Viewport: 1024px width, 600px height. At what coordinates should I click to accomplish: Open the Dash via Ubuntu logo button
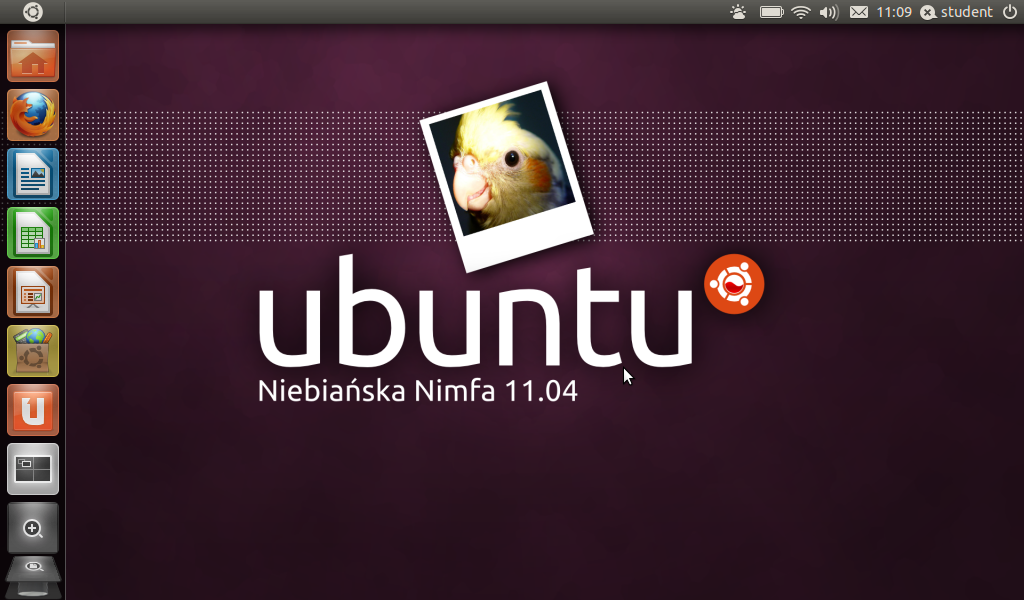33,12
